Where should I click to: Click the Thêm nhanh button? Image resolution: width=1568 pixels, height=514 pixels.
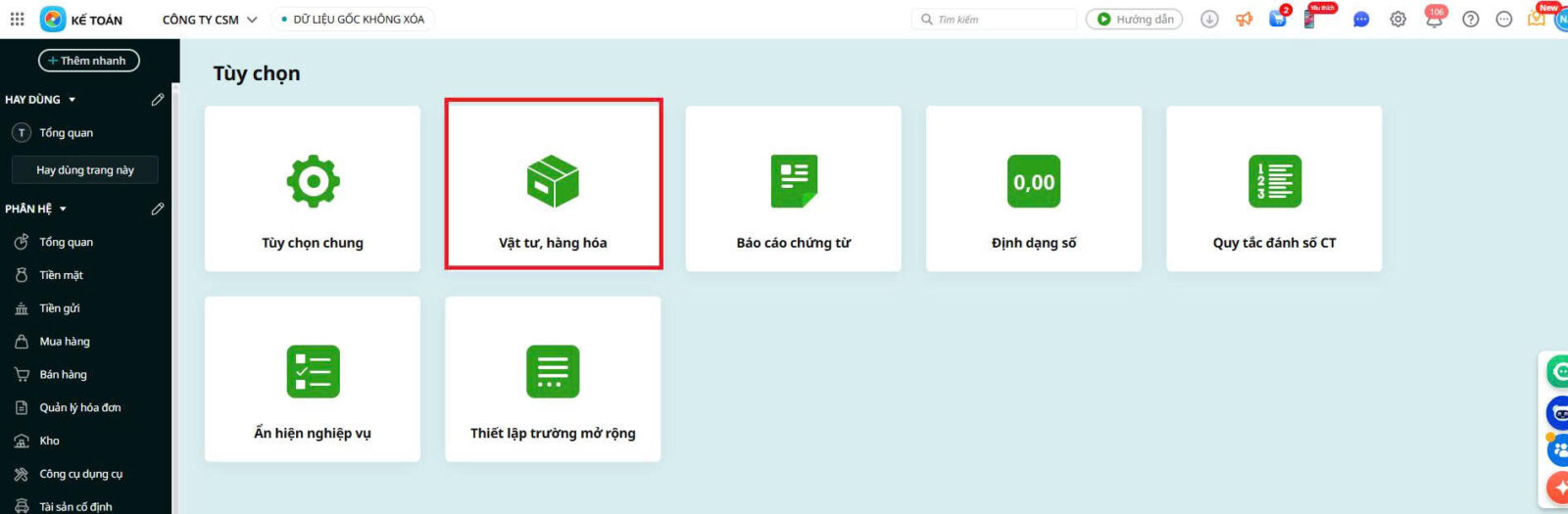tap(88, 61)
